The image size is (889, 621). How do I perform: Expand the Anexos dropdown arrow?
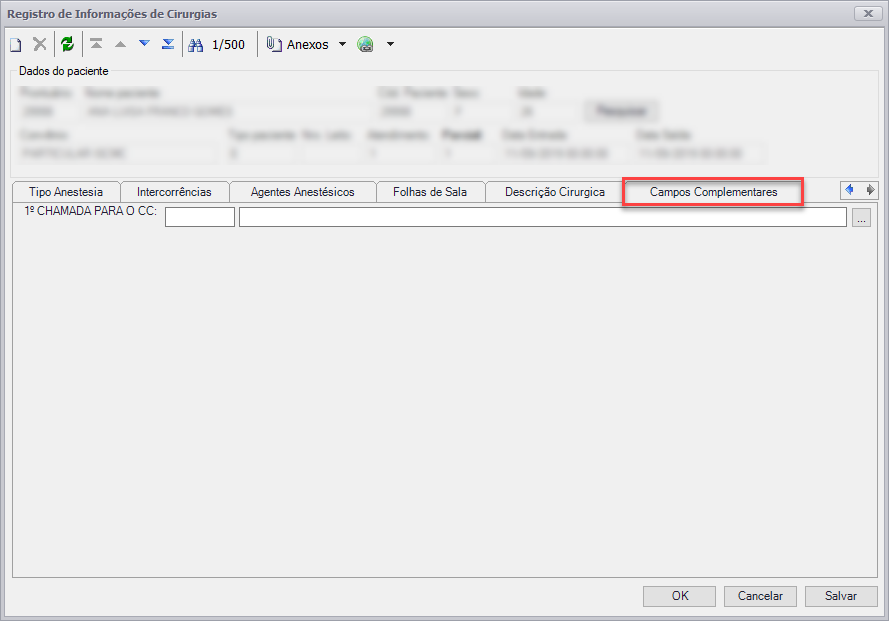point(342,44)
